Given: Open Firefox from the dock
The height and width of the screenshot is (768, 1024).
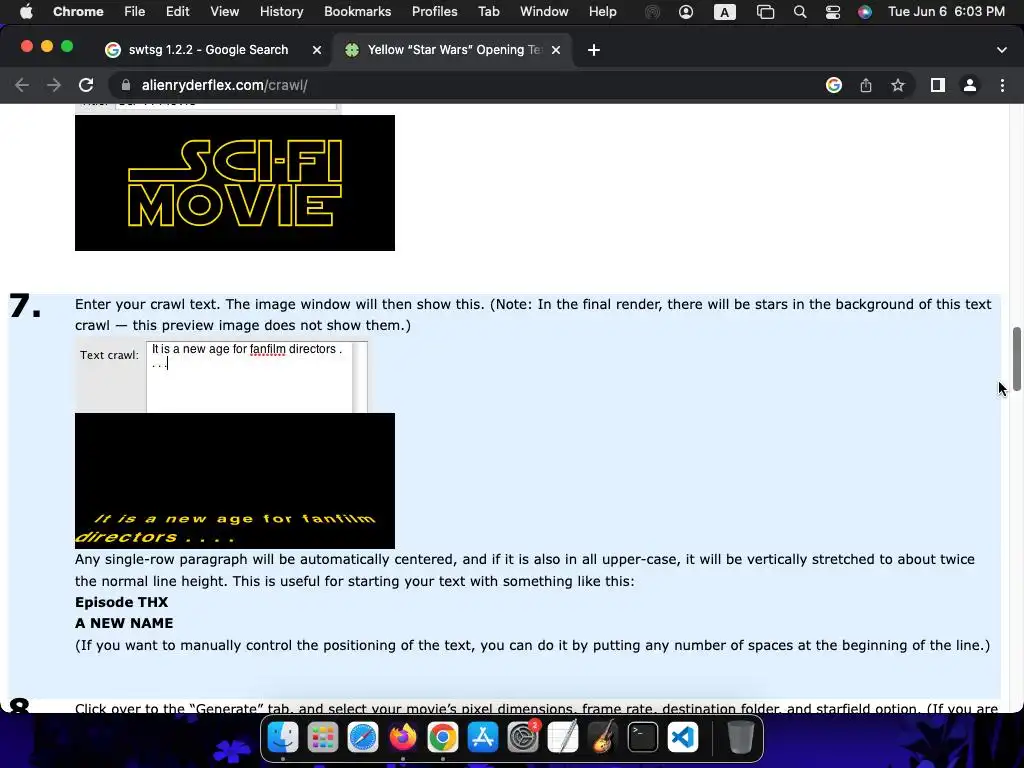Looking at the screenshot, I should (x=403, y=738).
